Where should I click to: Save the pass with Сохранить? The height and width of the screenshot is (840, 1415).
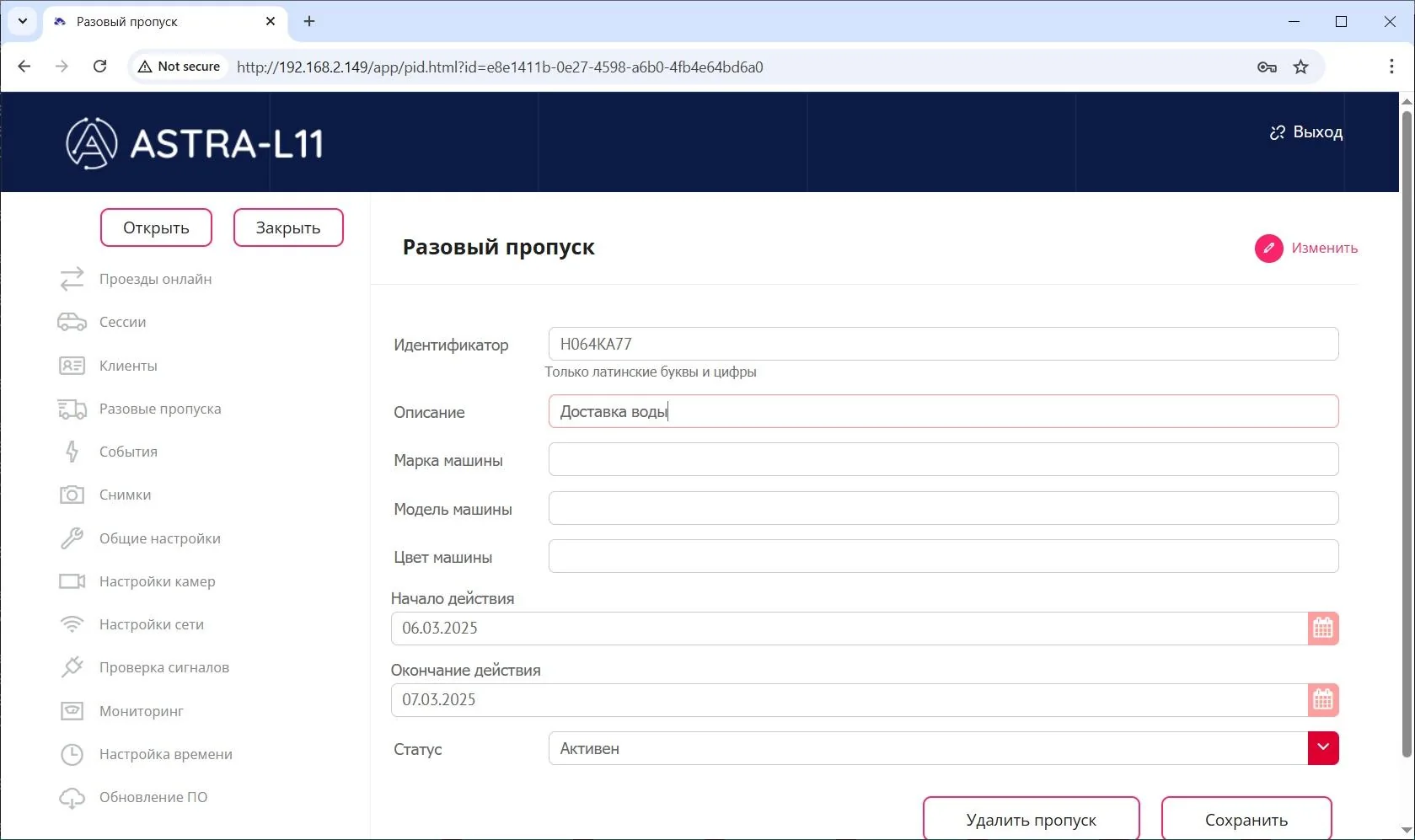(x=1246, y=819)
